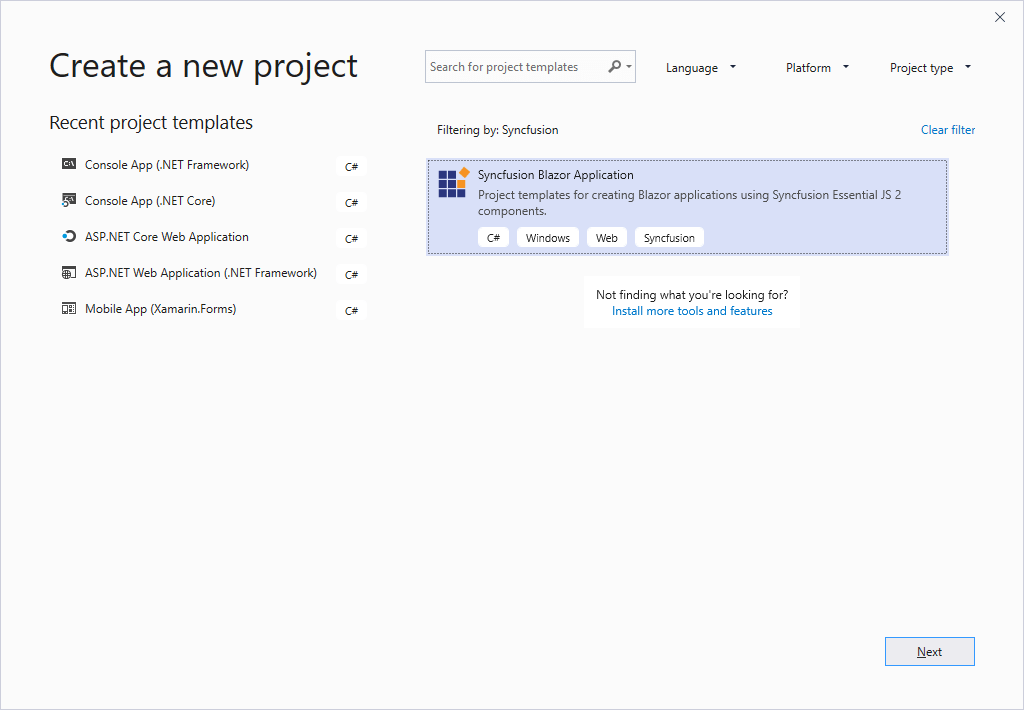The image size is (1024, 710).
Task: Click C# label beside Mobile App (Xamarin.Forms)
Action: coord(351,310)
